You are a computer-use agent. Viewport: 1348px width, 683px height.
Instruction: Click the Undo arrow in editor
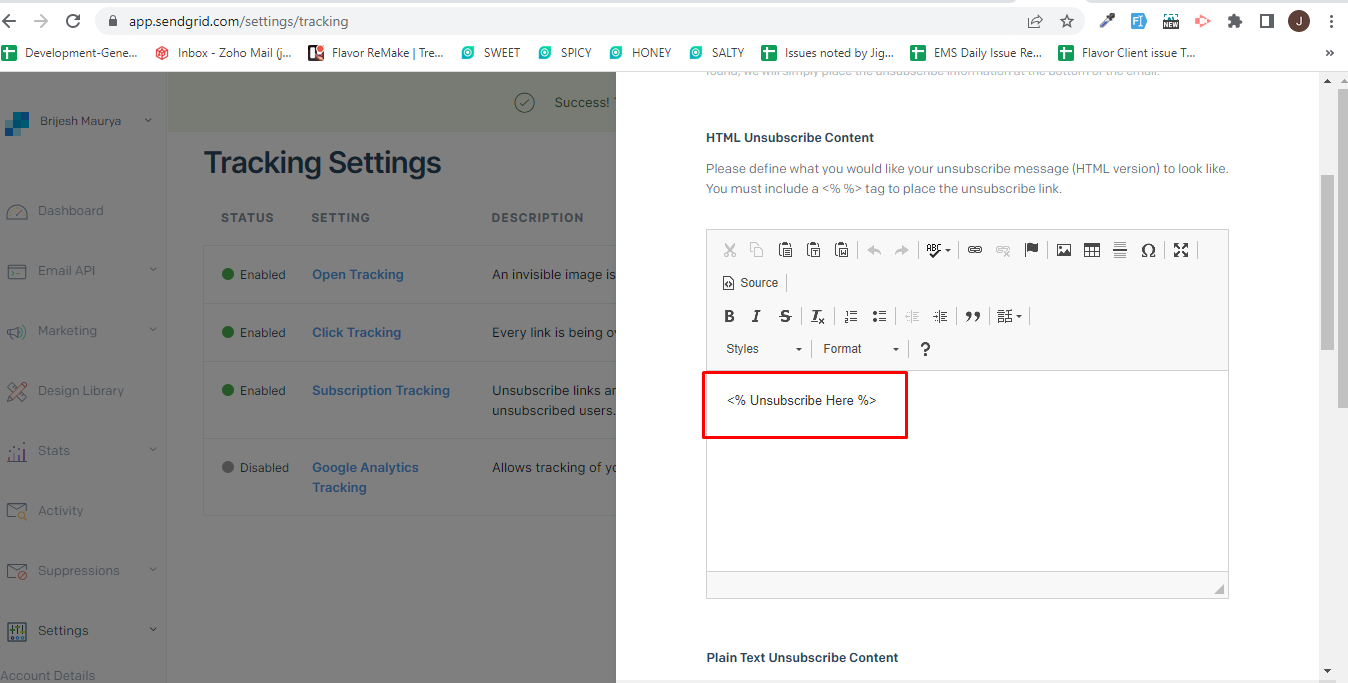click(x=874, y=250)
